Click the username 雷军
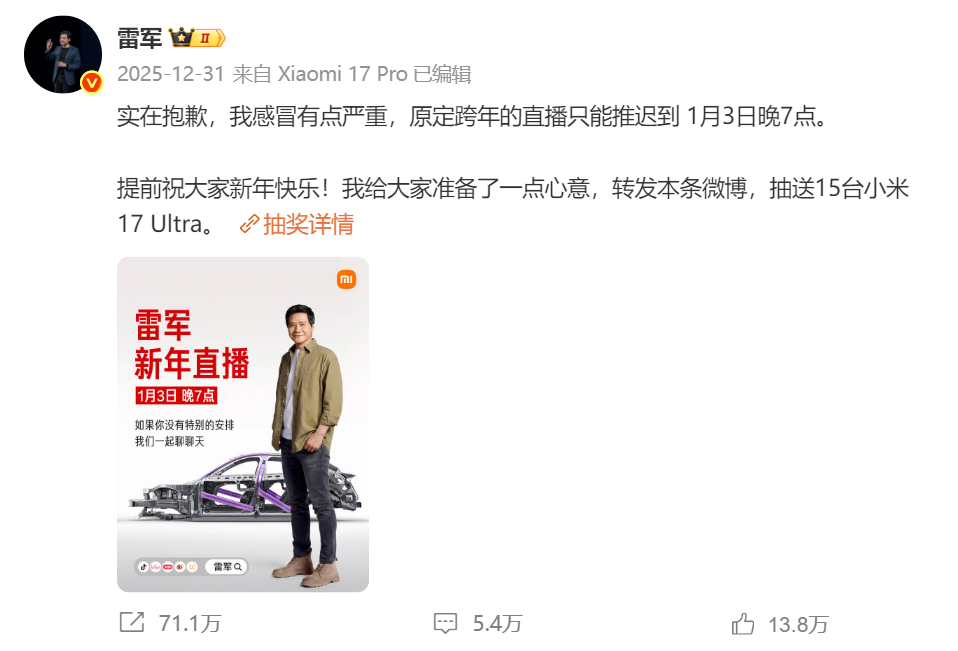This screenshot has height=651, width=958. [139, 38]
